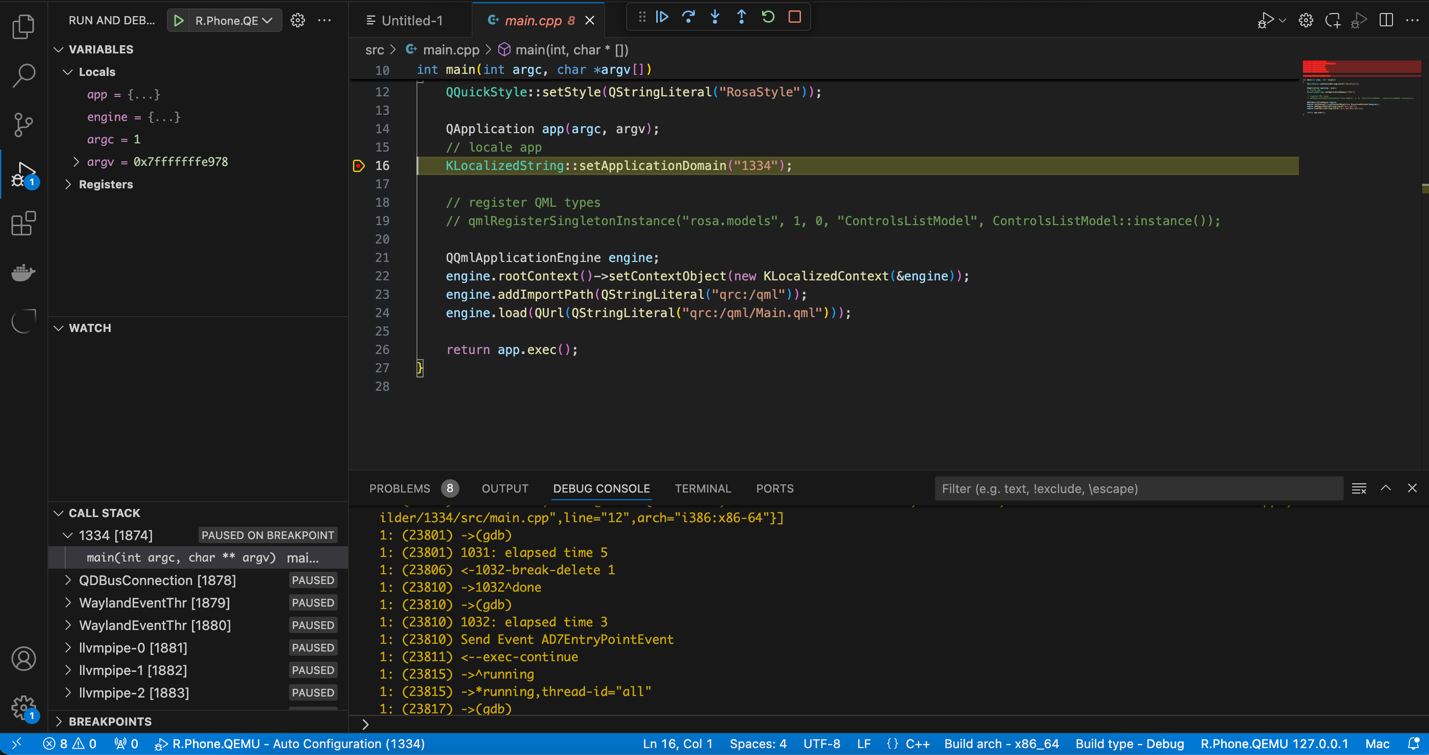The height and width of the screenshot is (755, 1429).
Task: Click the Step Over debug icon
Action: [x=689, y=17]
